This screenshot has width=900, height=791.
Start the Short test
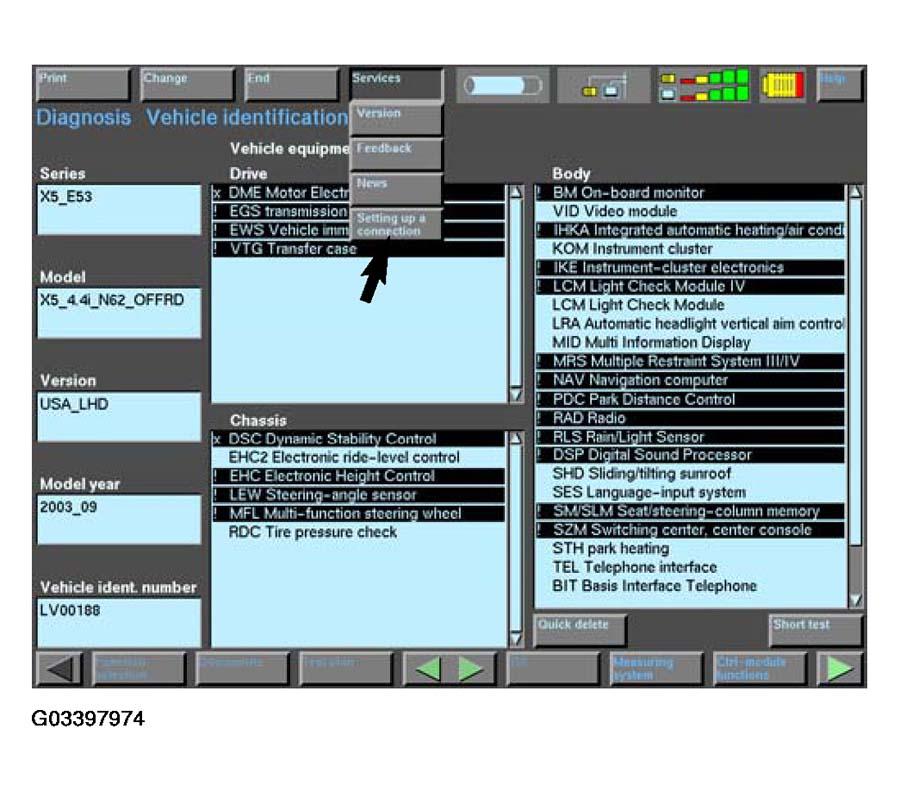tap(815, 630)
